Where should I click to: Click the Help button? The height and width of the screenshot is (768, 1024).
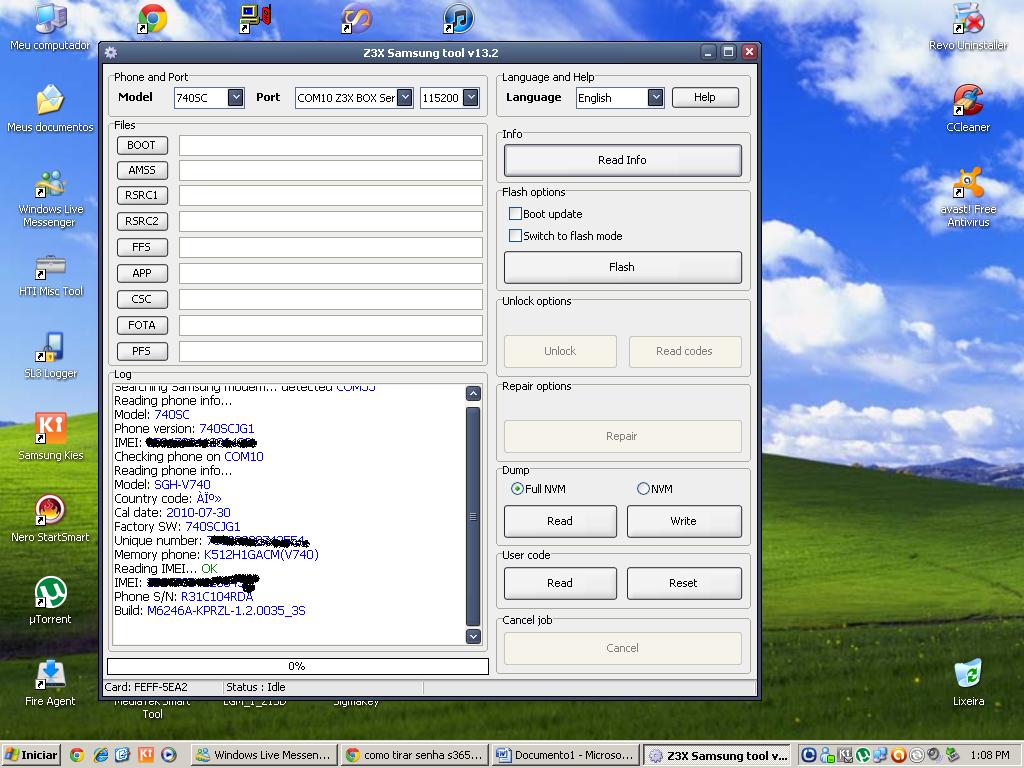tap(705, 97)
